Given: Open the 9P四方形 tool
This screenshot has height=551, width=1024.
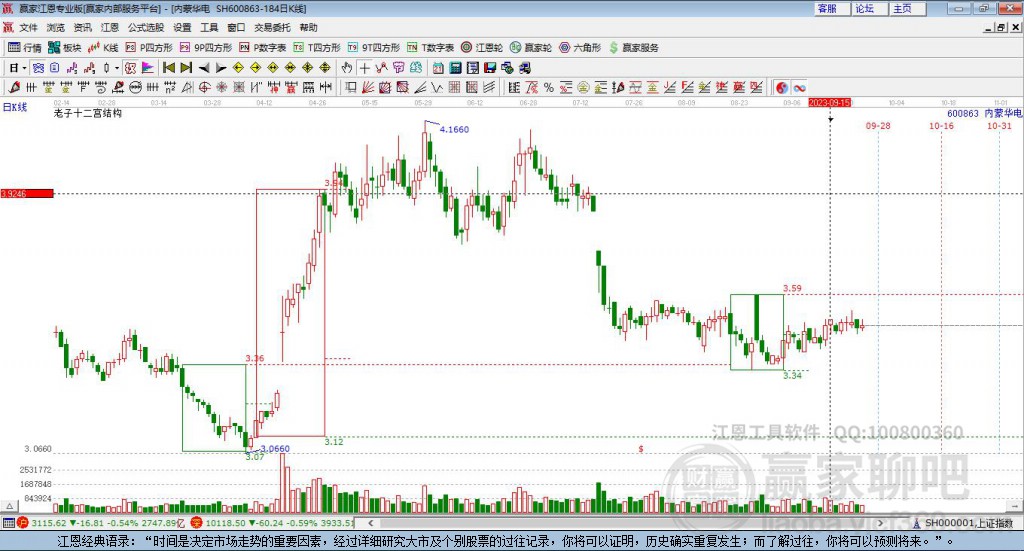Looking at the screenshot, I should point(206,47).
